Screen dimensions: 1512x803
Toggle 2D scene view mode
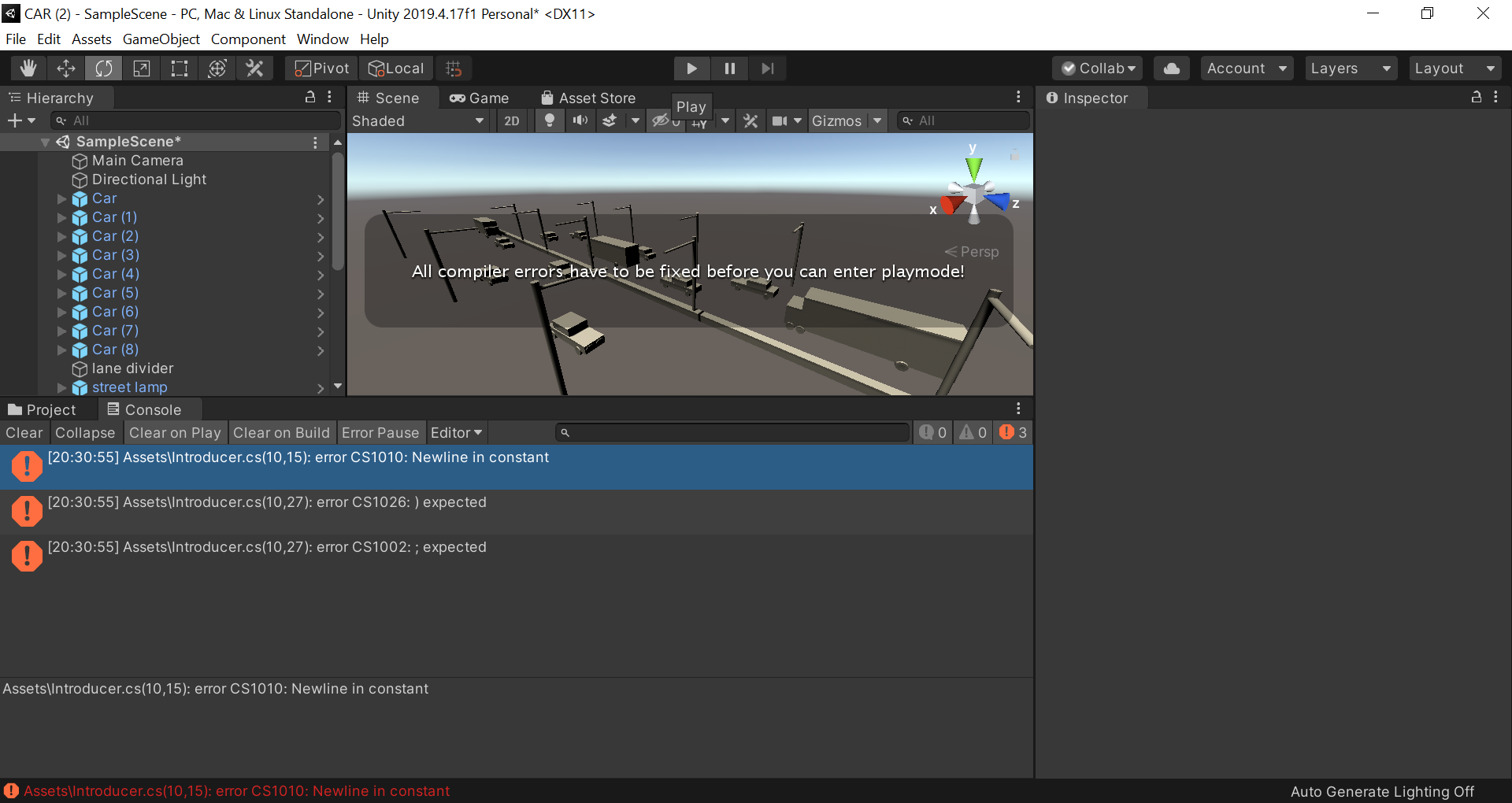512,120
